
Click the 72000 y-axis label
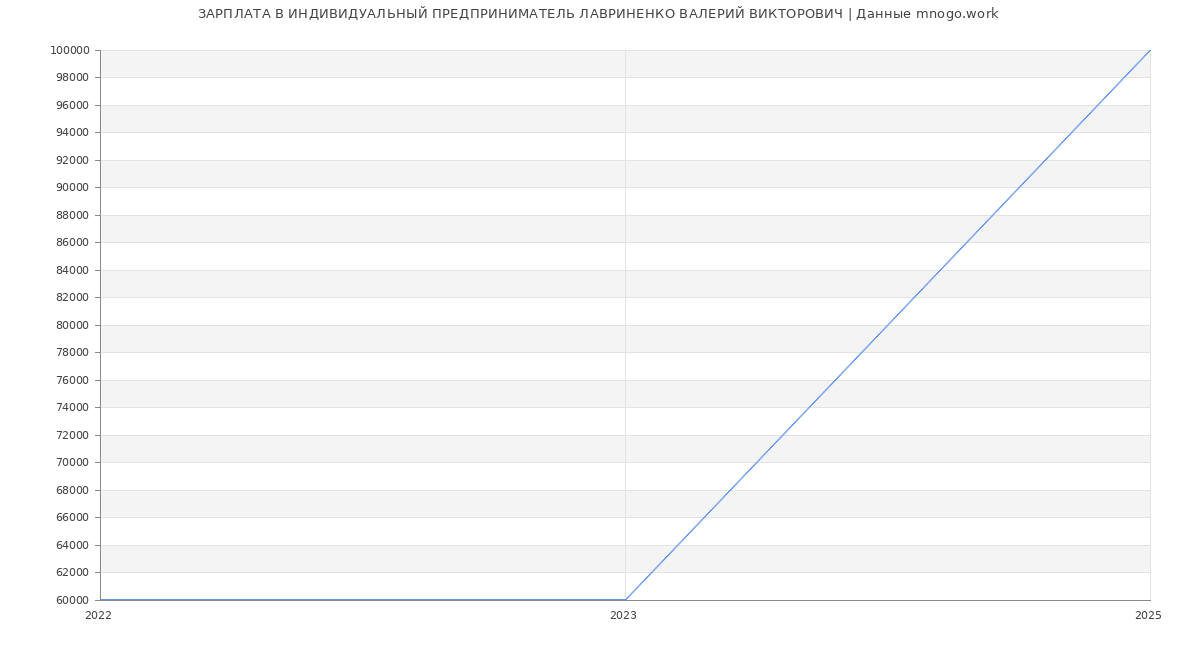click(72, 435)
